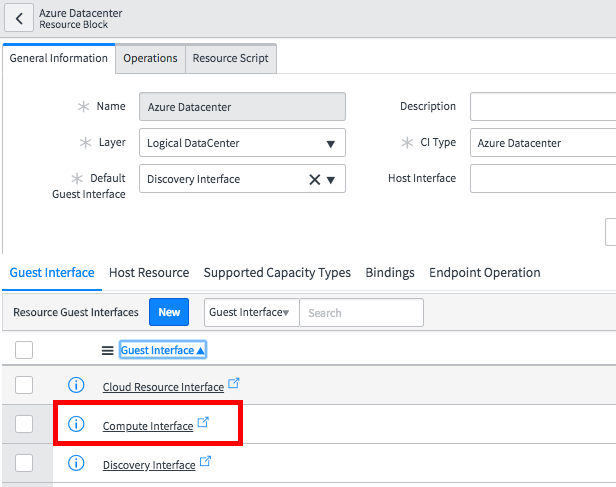Open info icon for Compute Interface
This screenshot has height=487, width=616.
tap(76, 424)
